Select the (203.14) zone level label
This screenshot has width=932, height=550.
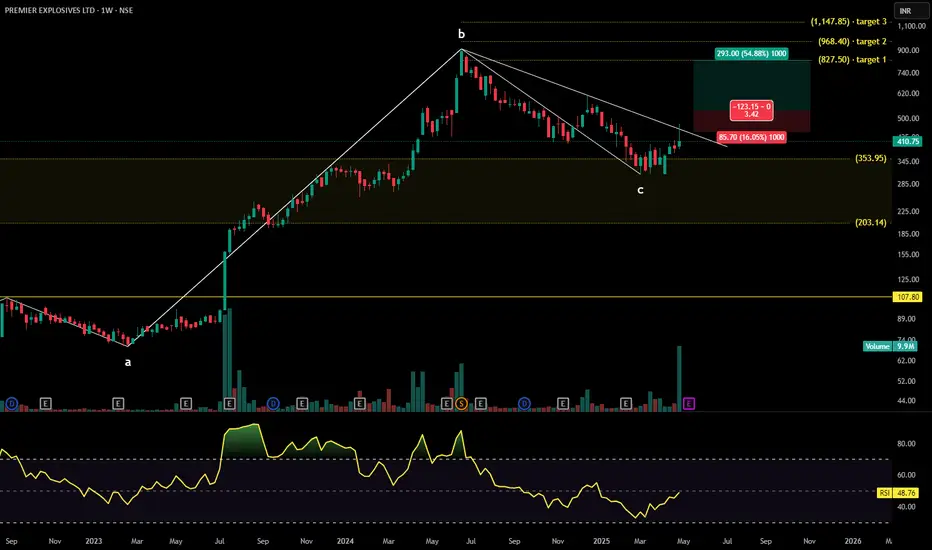click(x=870, y=222)
